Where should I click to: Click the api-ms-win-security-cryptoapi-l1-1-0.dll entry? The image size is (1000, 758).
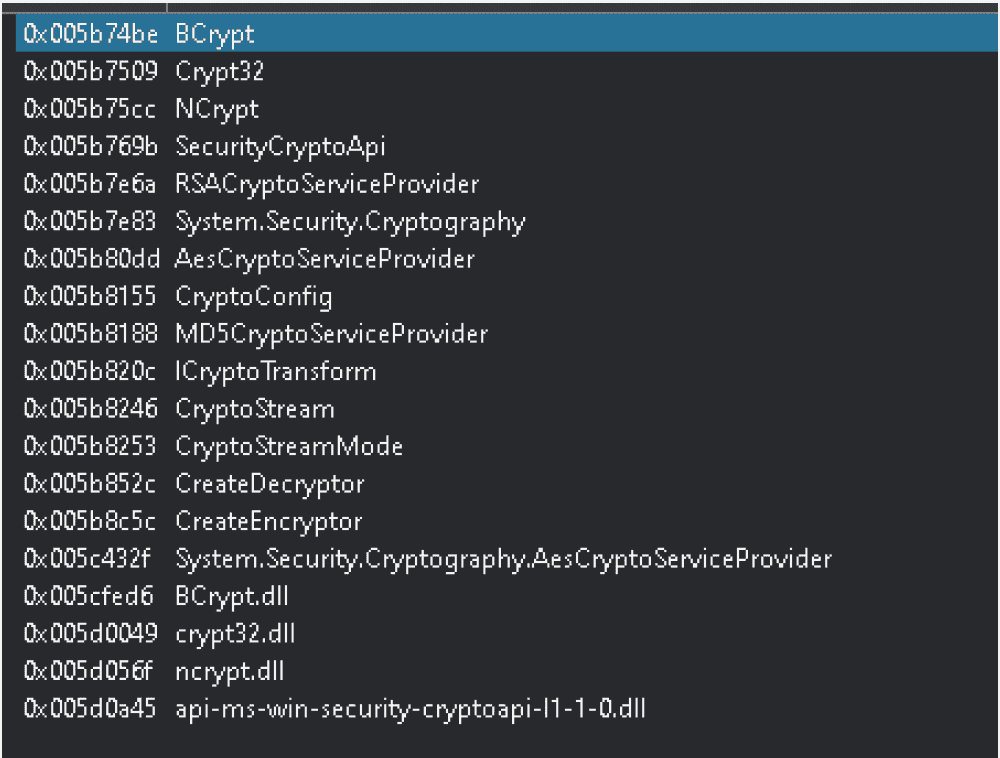click(x=410, y=710)
